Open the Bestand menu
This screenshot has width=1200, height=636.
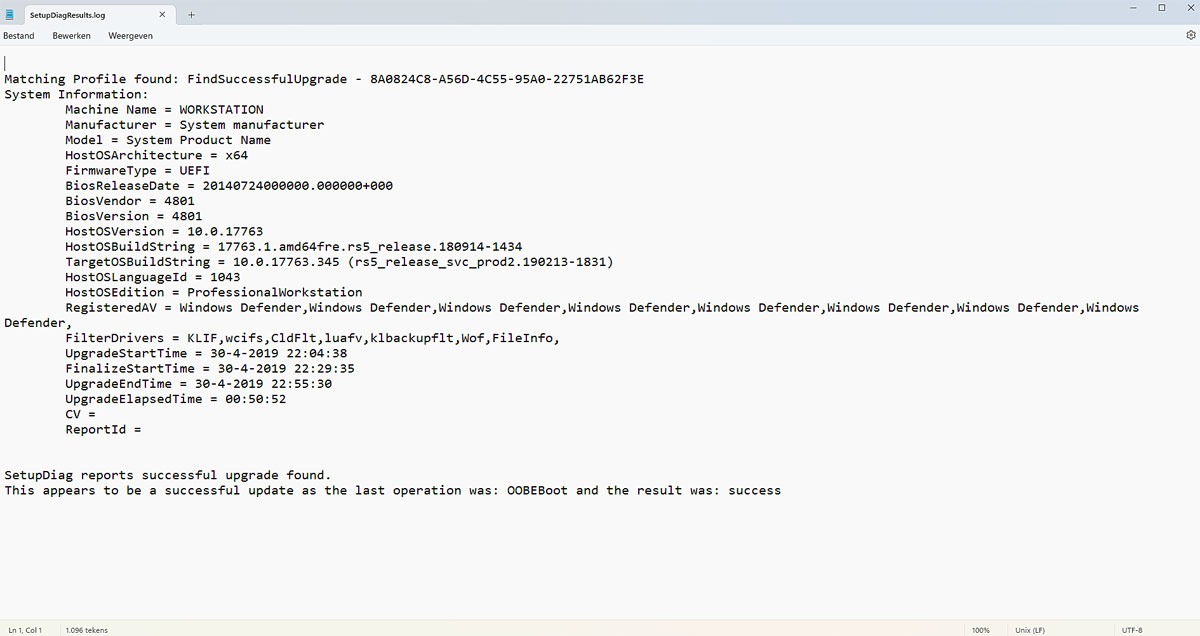pos(19,35)
